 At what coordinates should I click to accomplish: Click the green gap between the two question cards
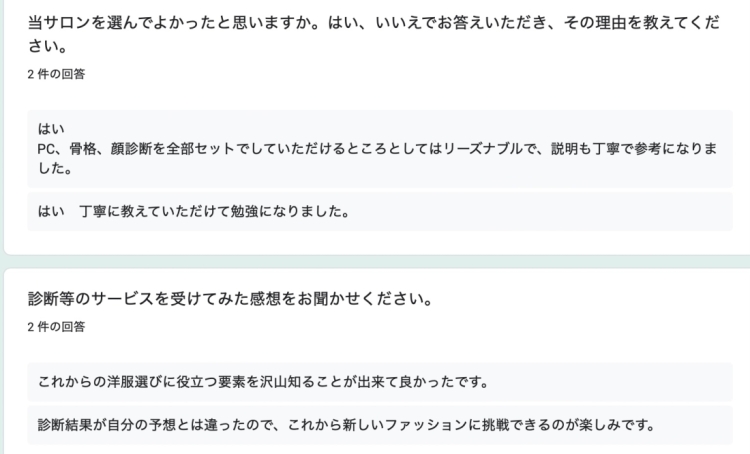point(375,261)
